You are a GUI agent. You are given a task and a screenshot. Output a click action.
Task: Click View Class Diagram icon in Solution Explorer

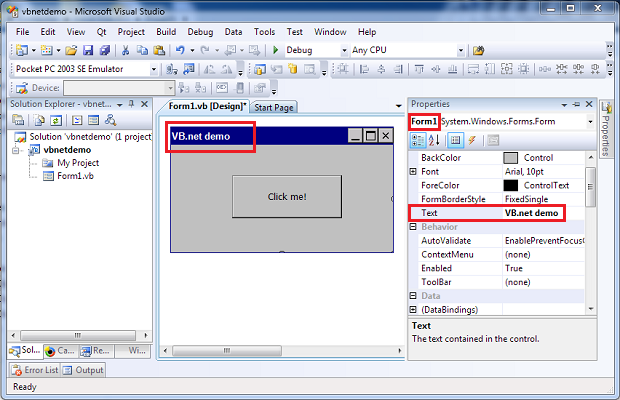pos(110,120)
